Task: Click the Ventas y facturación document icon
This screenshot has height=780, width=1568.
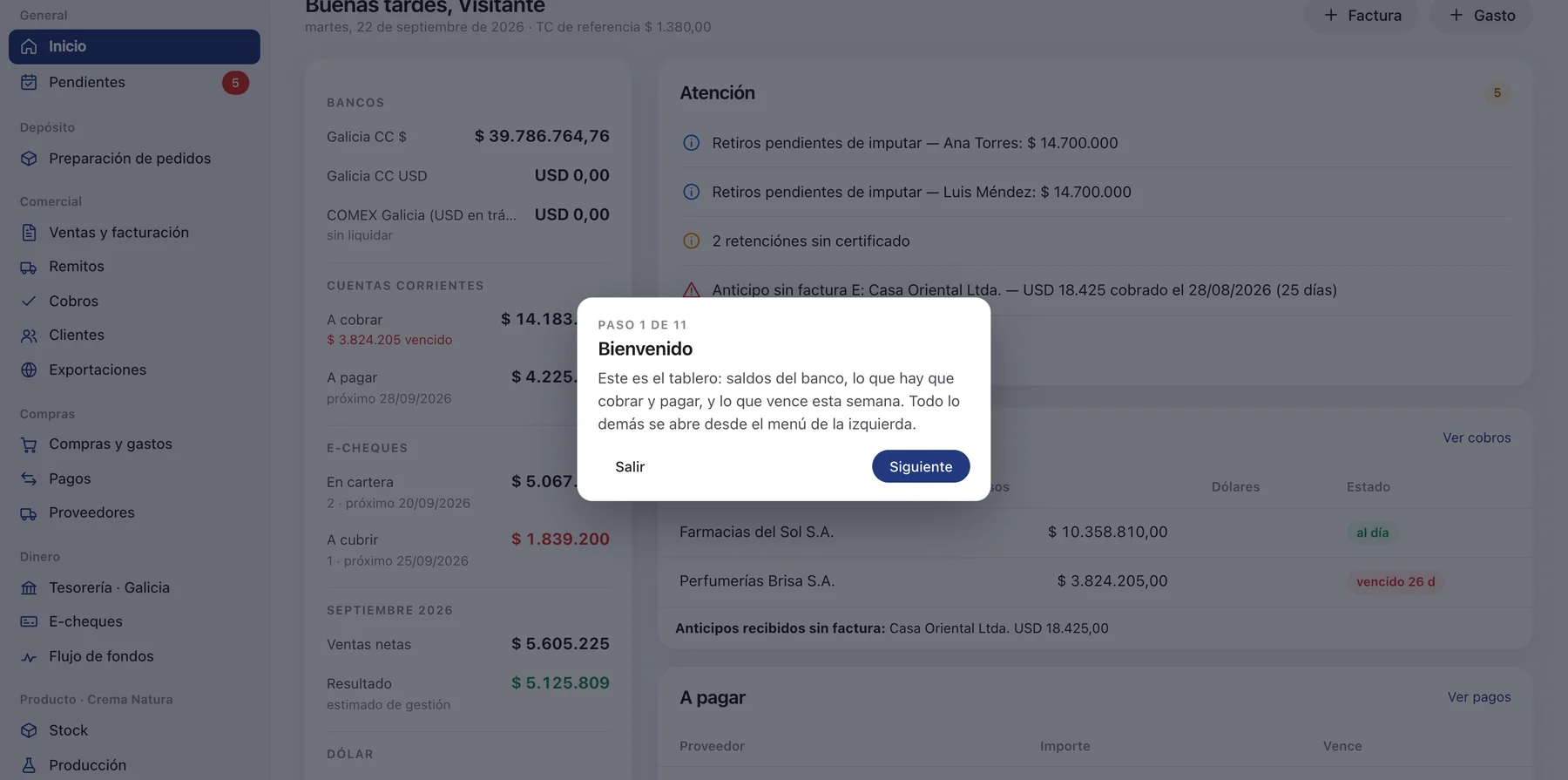Action: pyautogui.click(x=29, y=233)
